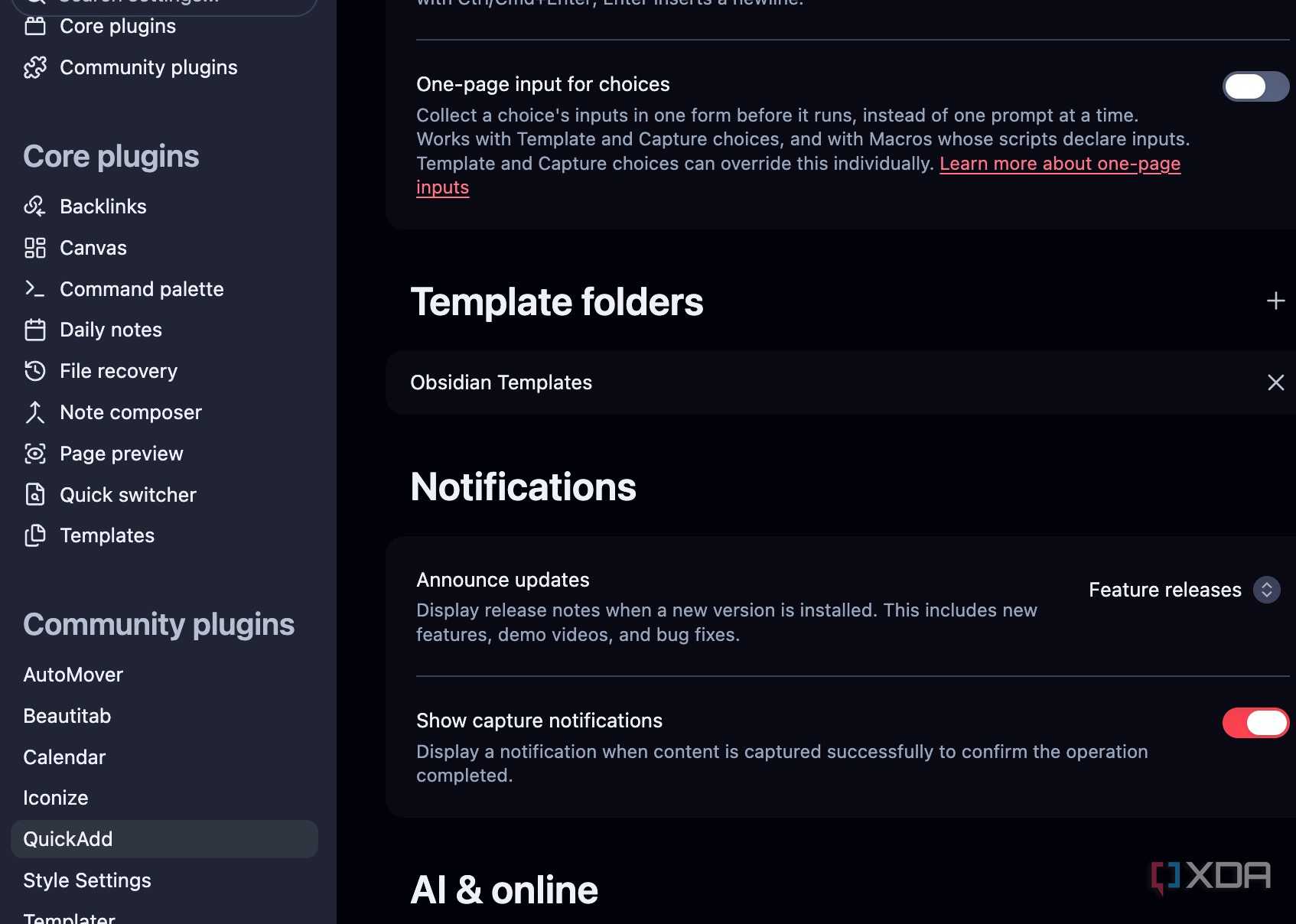The image size is (1296, 924).
Task: Go to Canvas plugin settings
Action: [x=164, y=248]
